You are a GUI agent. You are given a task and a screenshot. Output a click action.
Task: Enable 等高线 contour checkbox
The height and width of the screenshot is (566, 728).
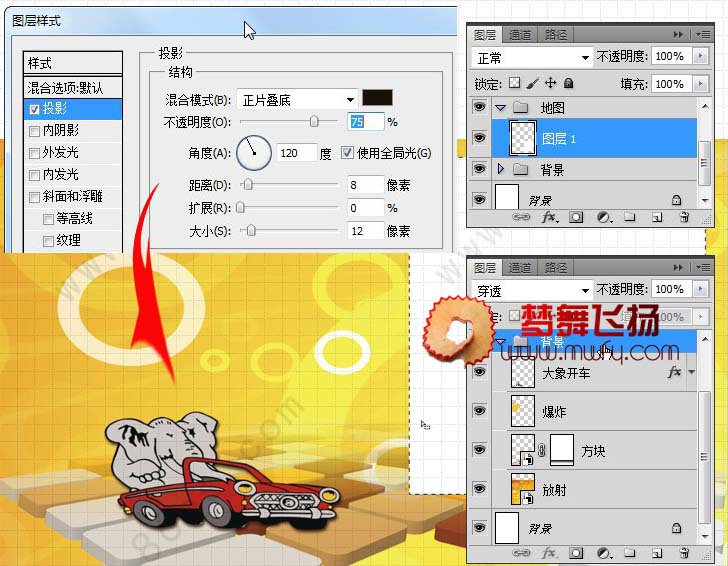coord(48,219)
